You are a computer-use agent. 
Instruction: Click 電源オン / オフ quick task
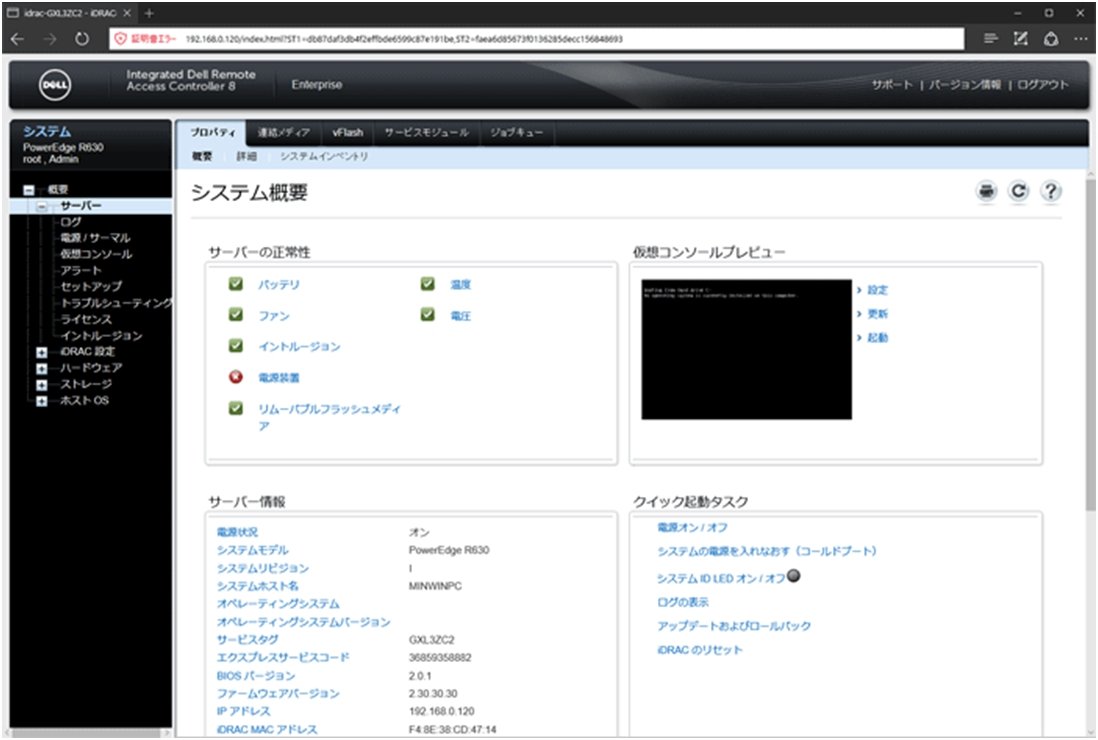tap(692, 527)
